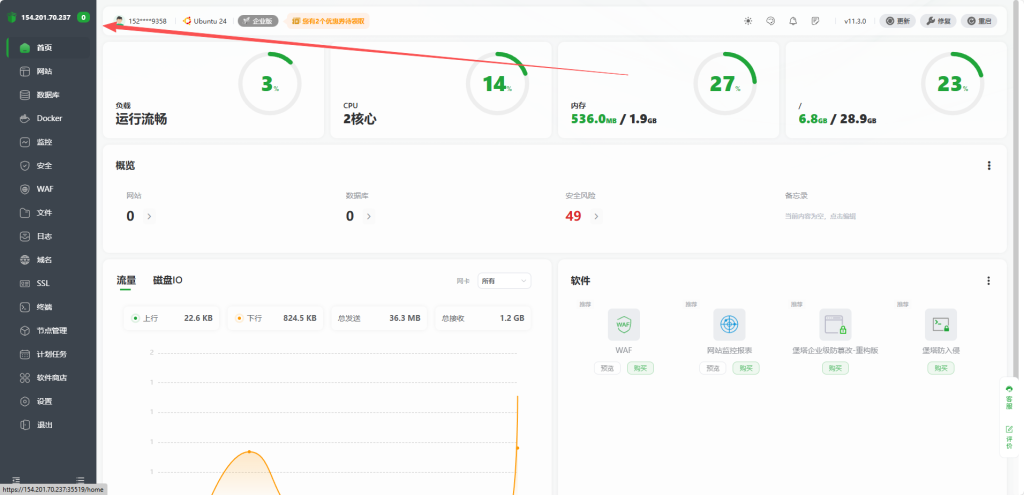Click the 更新 update button
This screenshot has width=1024, height=495.
tap(898, 21)
